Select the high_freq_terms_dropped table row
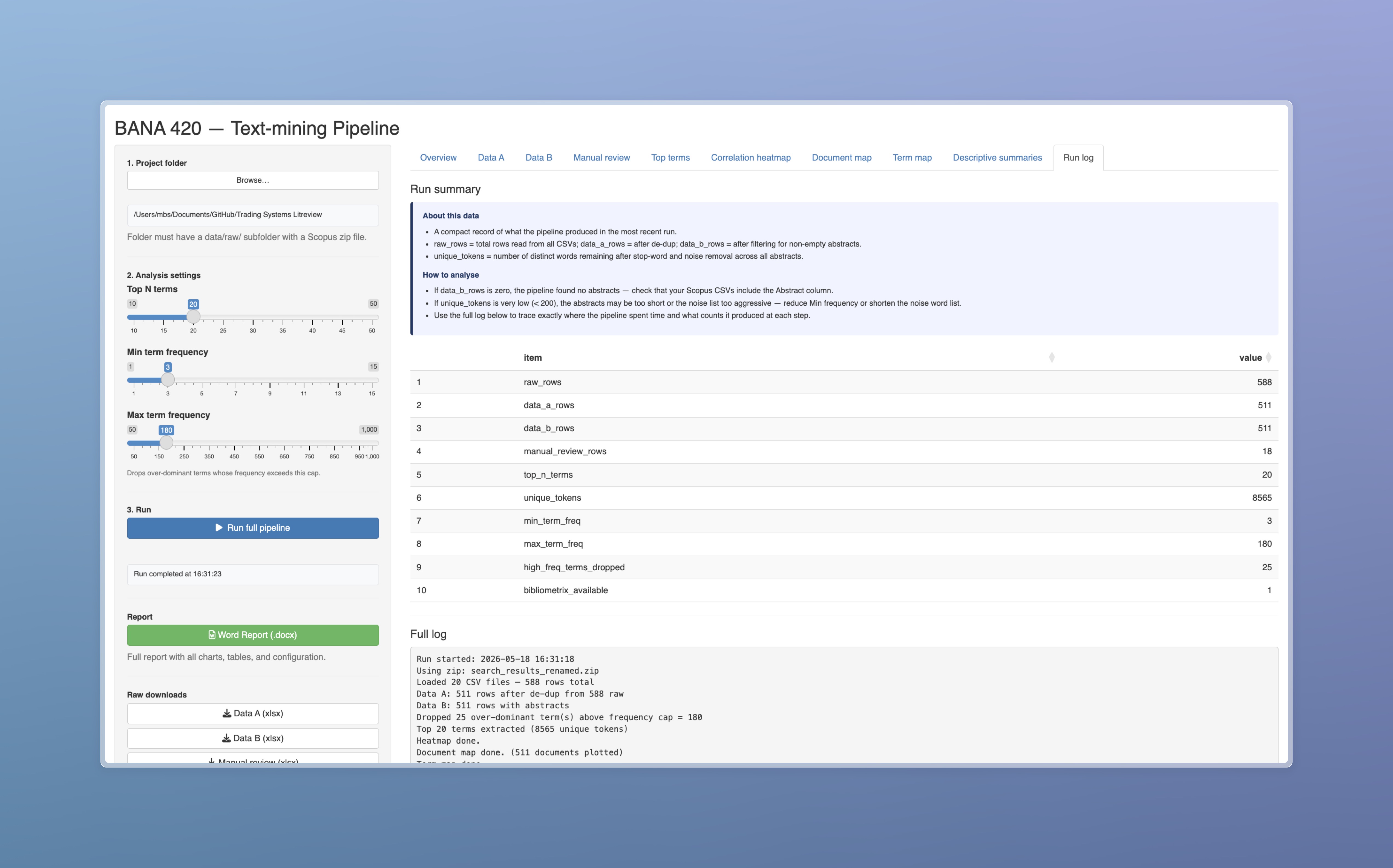Viewport: 1393px width, 868px height. [844, 567]
